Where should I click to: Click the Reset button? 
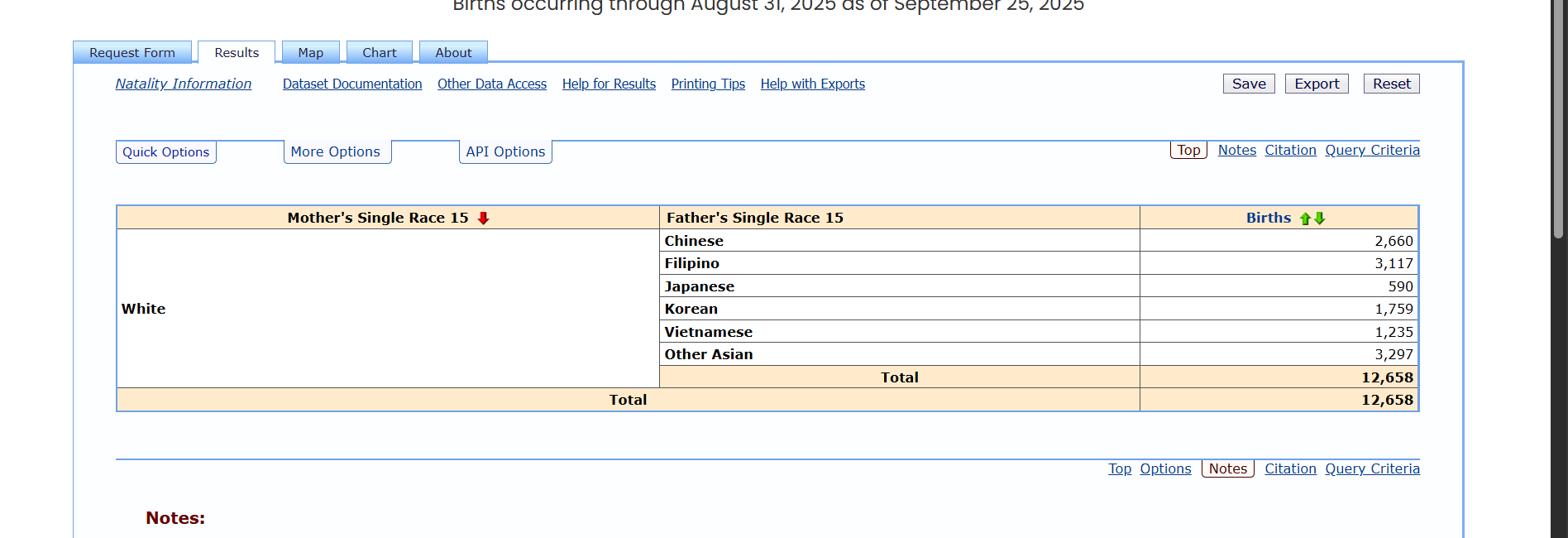[1391, 84]
